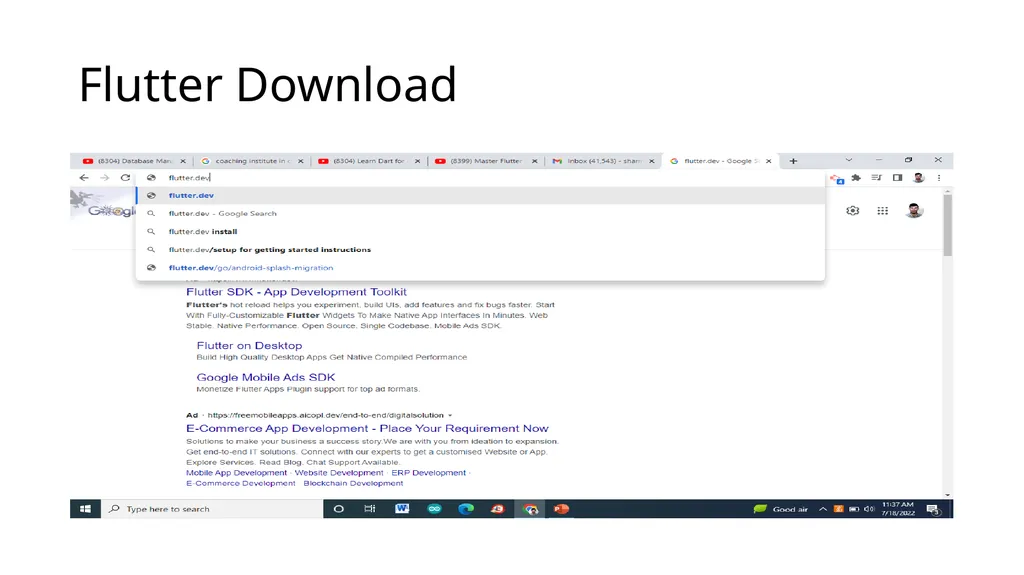Image resolution: width=1024 pixels, height=575 pixels.
Task: Click the Google doodle logo
Action: 104,205
